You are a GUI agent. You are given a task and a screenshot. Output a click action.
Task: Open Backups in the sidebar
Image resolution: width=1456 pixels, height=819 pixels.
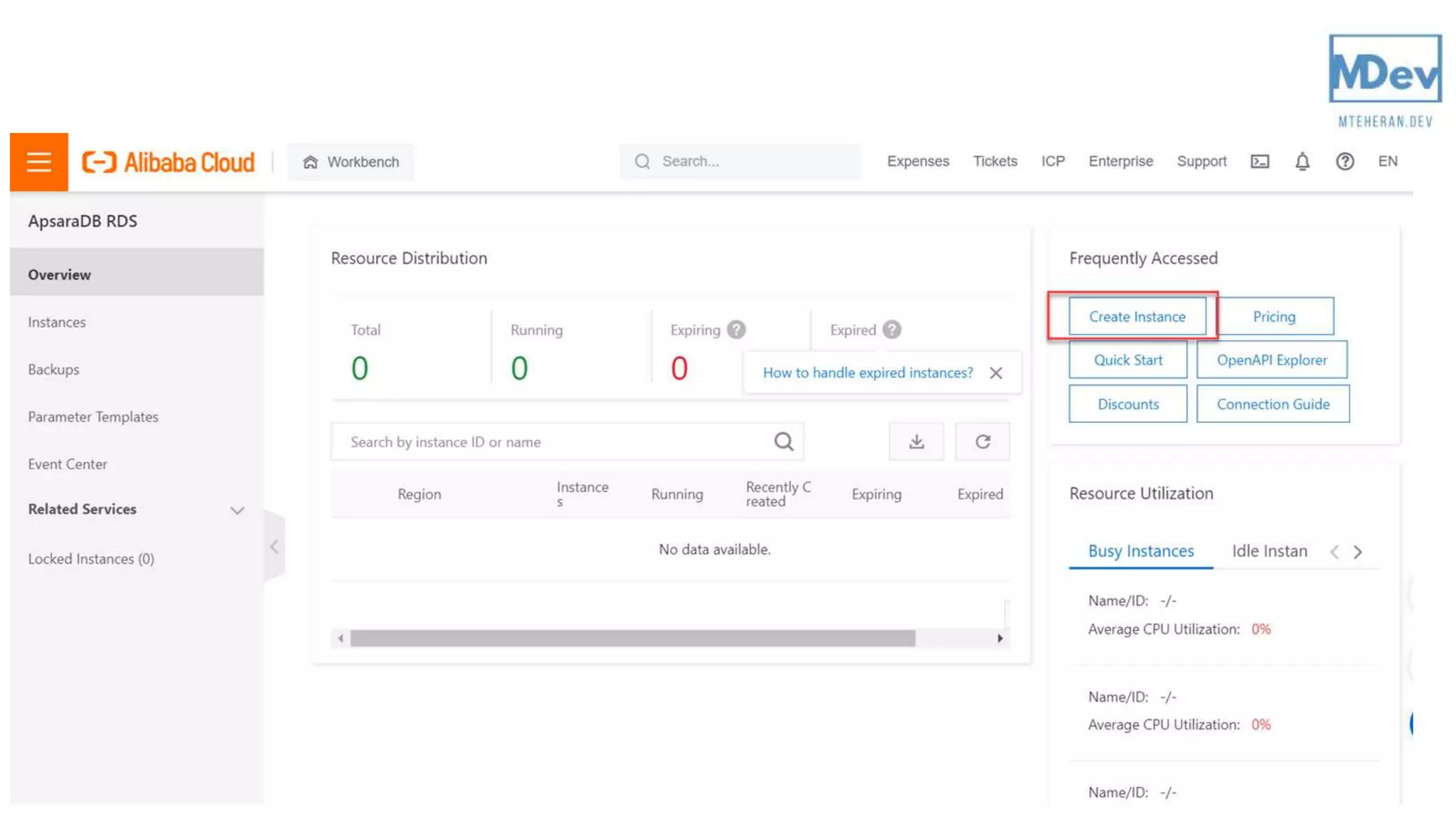point(53,370)
